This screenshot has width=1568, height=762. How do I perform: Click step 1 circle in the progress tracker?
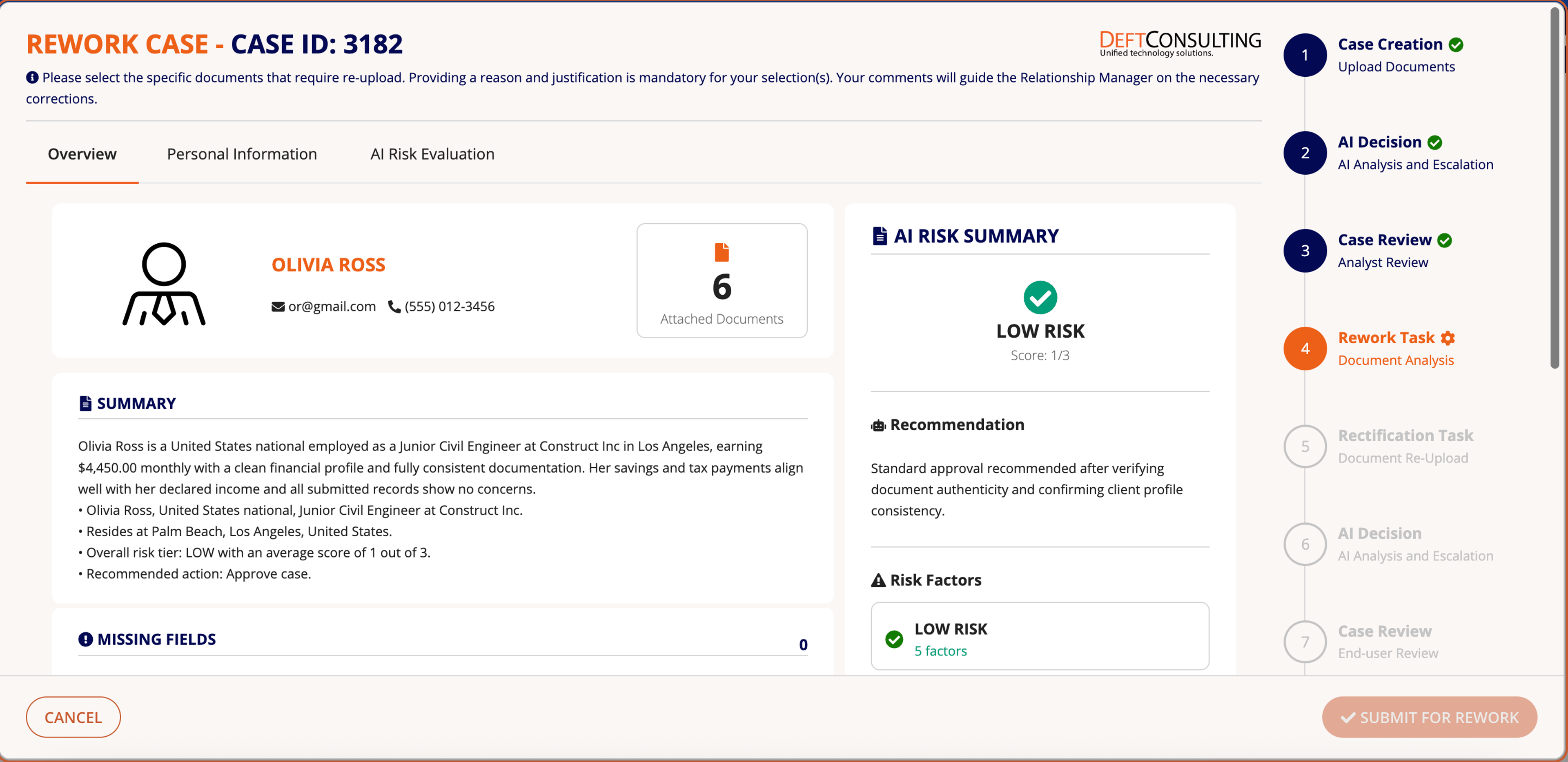tap(1305, 55)
